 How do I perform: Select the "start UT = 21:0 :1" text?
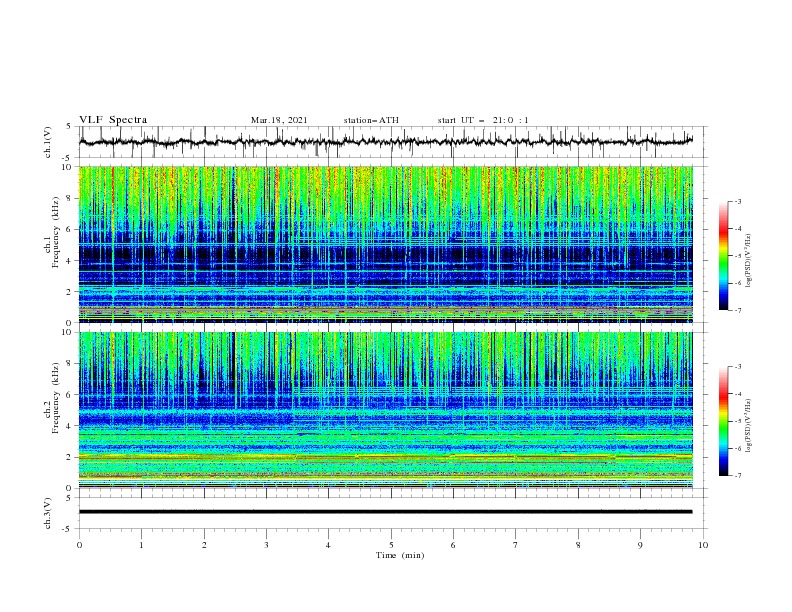tap(483, 120)
